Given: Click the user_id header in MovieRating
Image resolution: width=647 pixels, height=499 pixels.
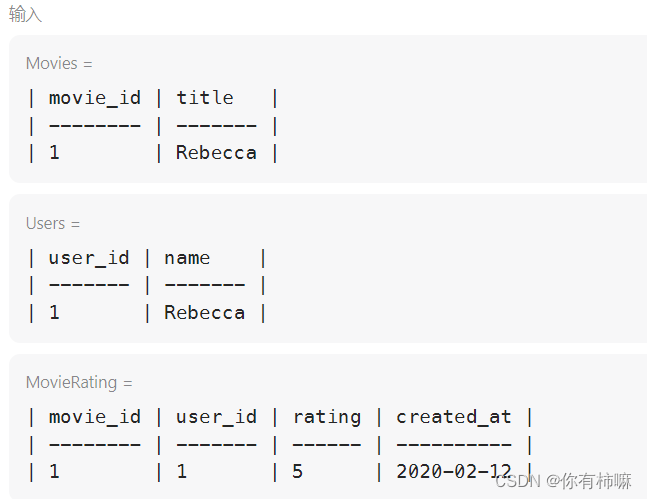Looking at the screenshot, I should pyautogui.click(x=216, y=417).
